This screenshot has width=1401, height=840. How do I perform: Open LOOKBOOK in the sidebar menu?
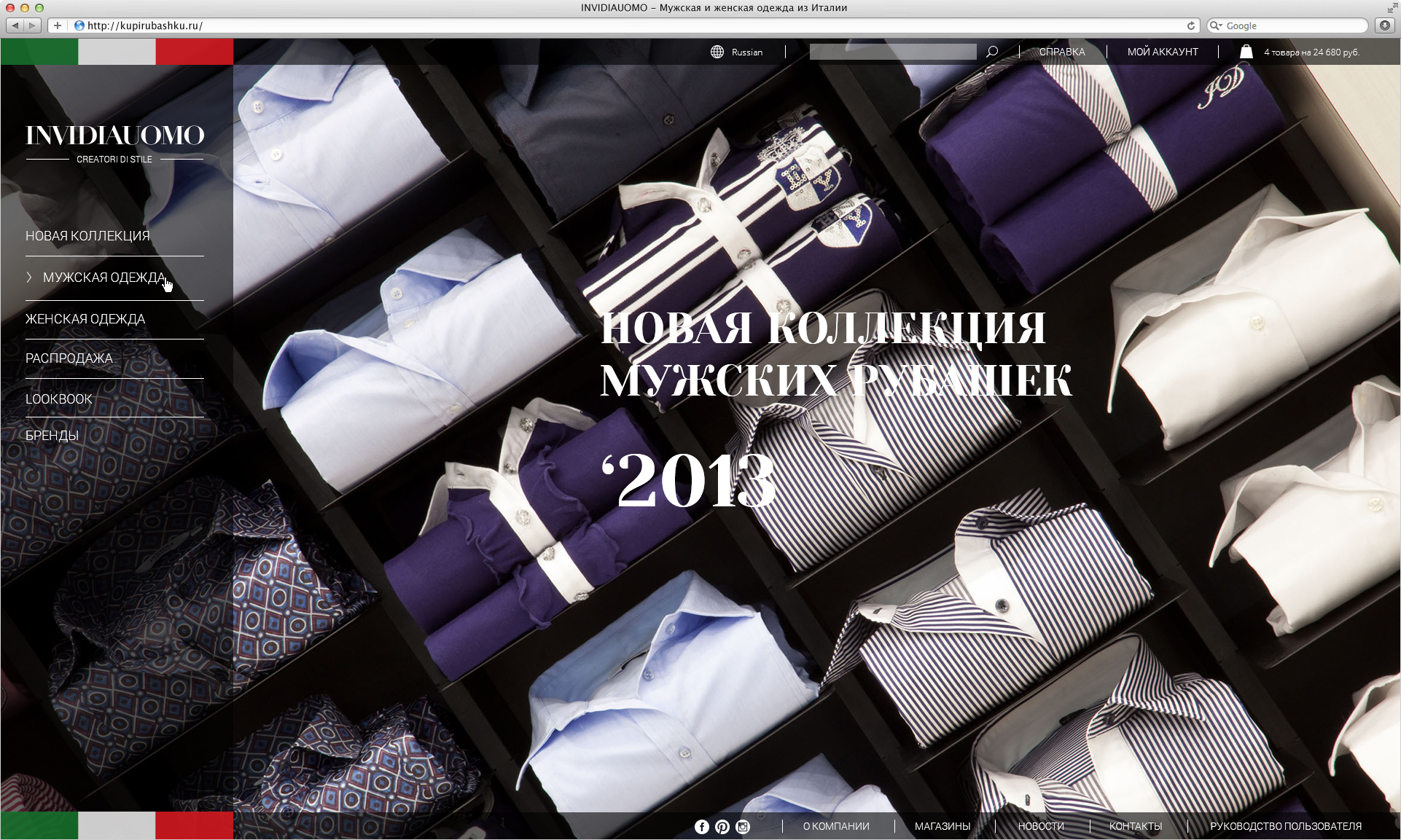(x=59, y=399)
